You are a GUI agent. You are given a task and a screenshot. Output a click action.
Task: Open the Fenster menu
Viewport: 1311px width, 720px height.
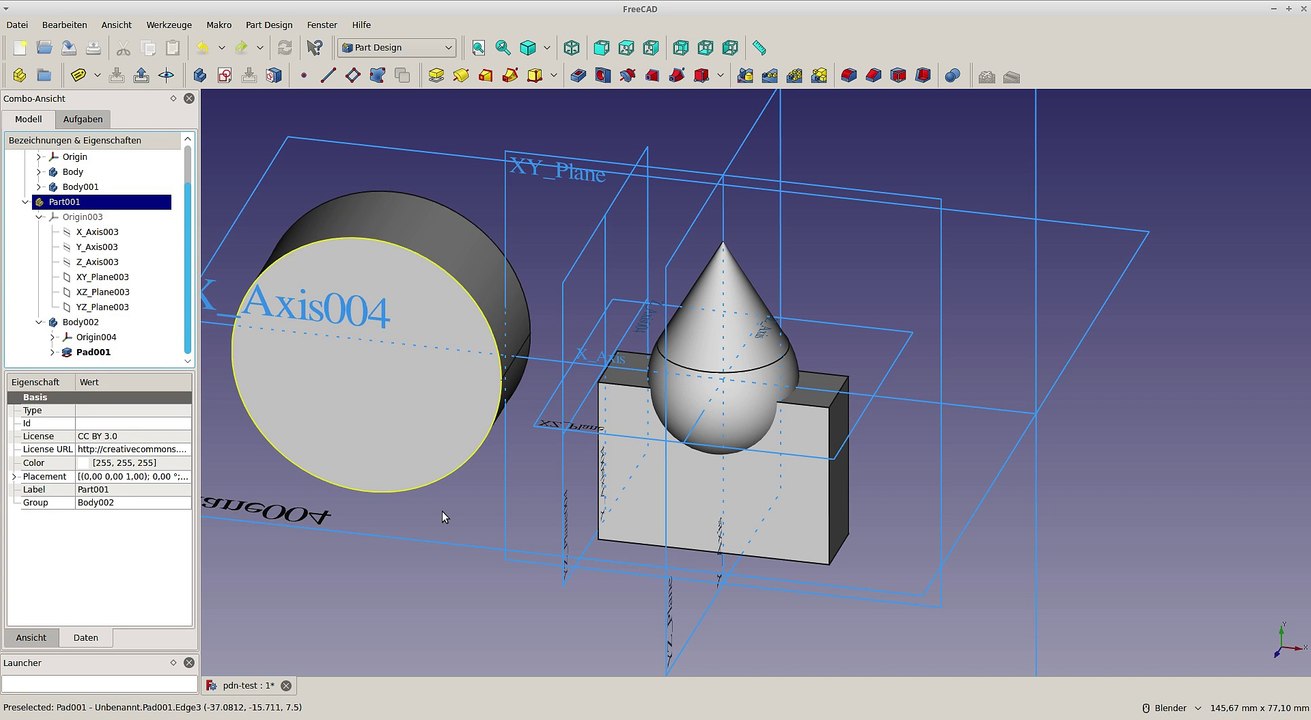coord(322,24)
